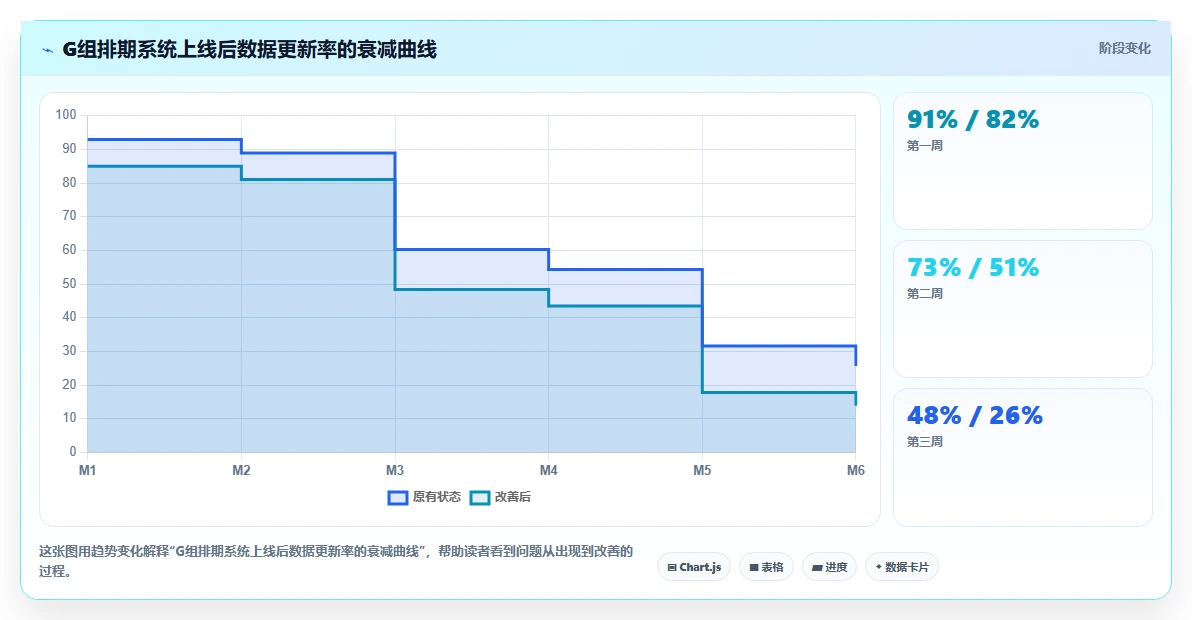1192x620 pixels.
Task: Click the M5 x-axis label
Action: click(702, 470)
